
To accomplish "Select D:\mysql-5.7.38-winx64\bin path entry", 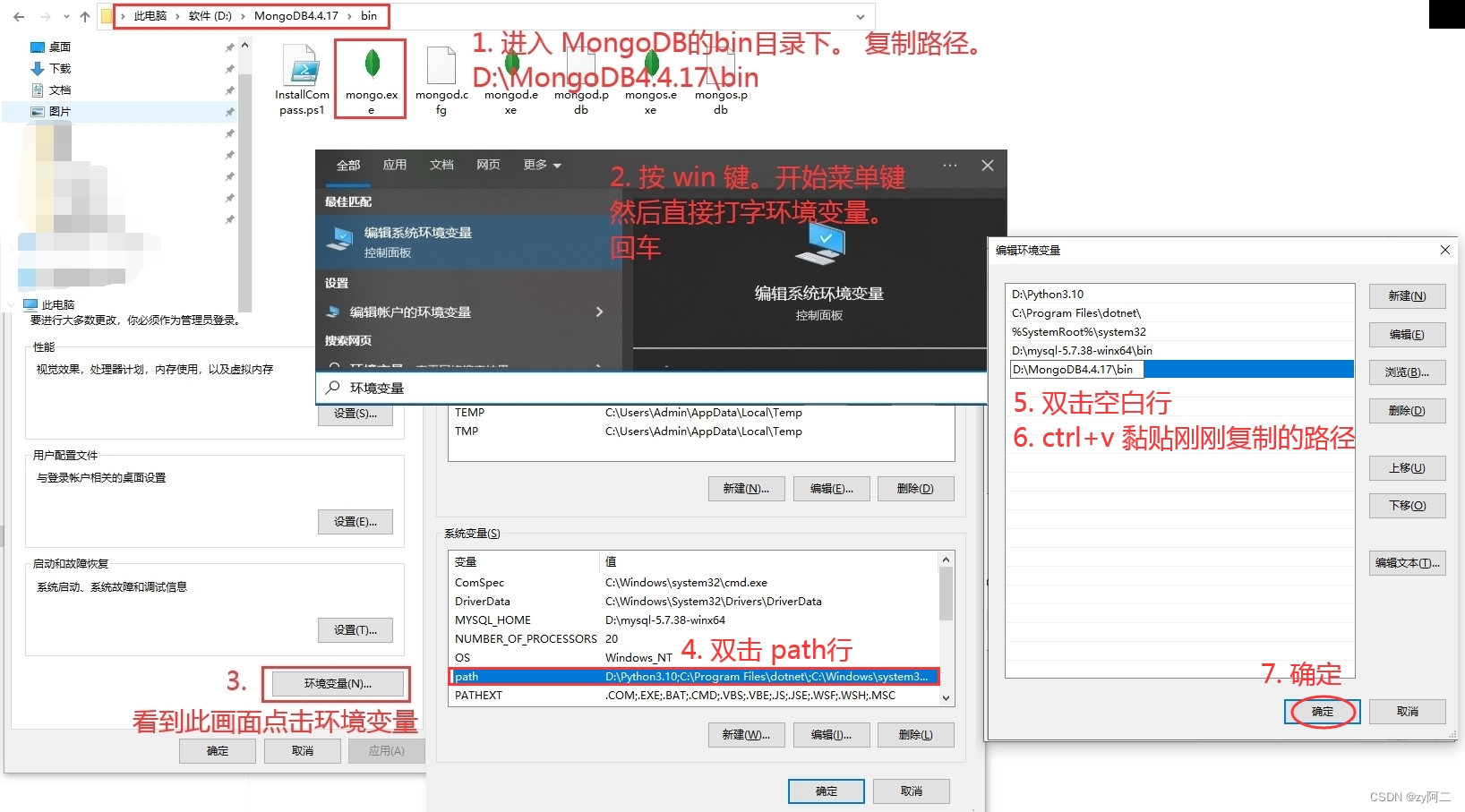I will (1180, 350).
